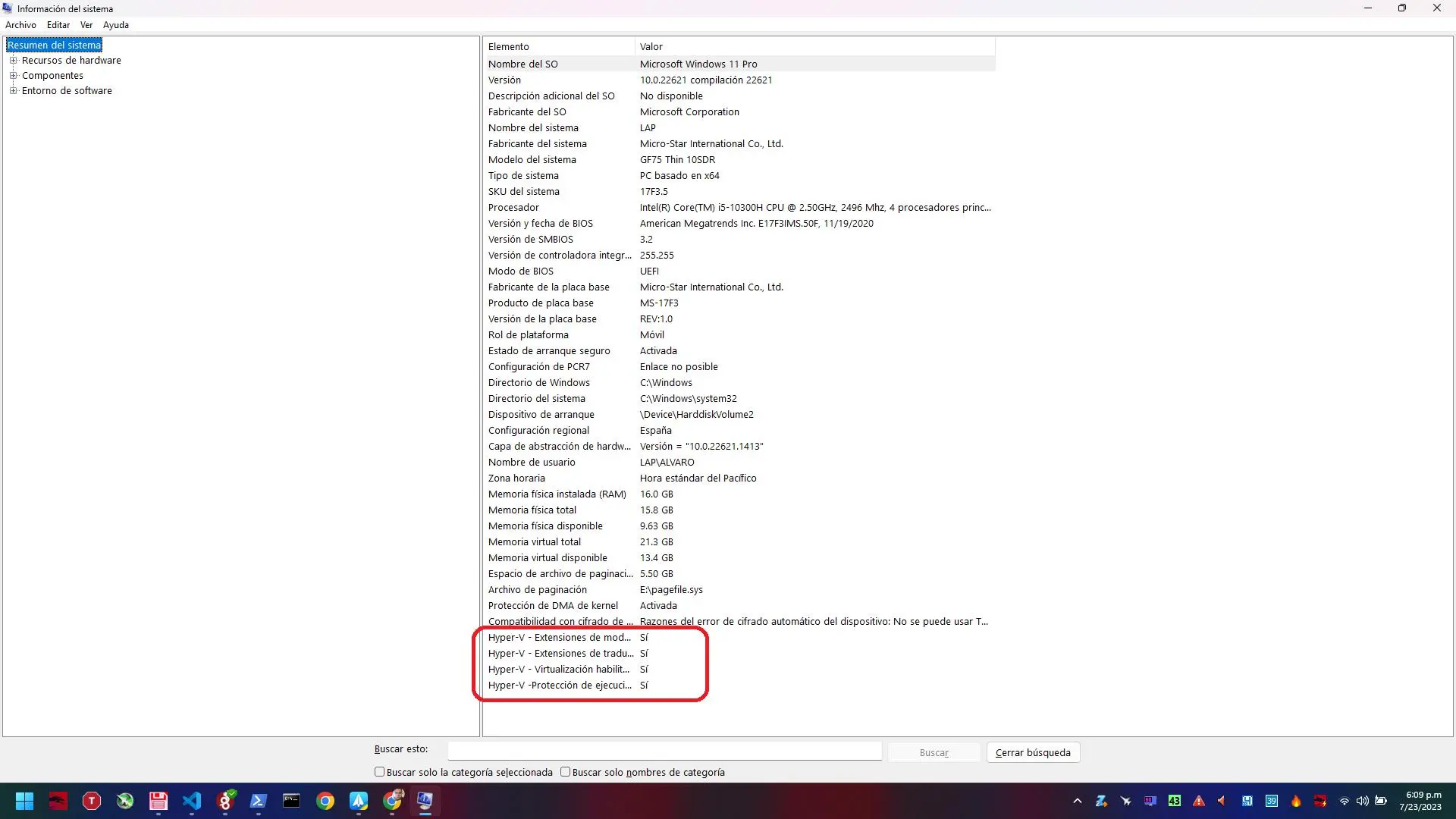
Task: Open the Chrome profile-avatar taskbar icon
Action: pos(392,801)
